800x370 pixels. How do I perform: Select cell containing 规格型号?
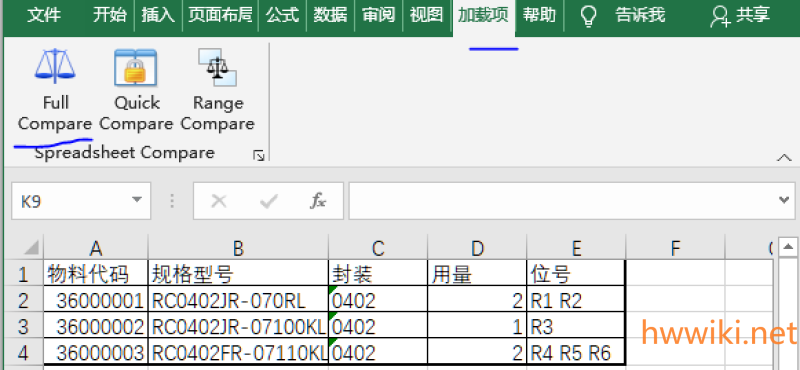click(238, 274)
